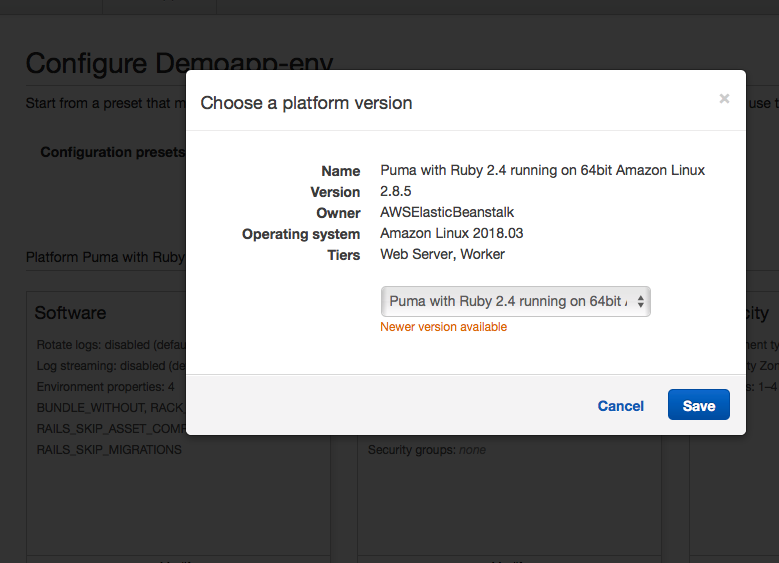The width and height of the screenshot is (779, 563).
Task: Click the Software card heading
Action: (x=70, y=313)
